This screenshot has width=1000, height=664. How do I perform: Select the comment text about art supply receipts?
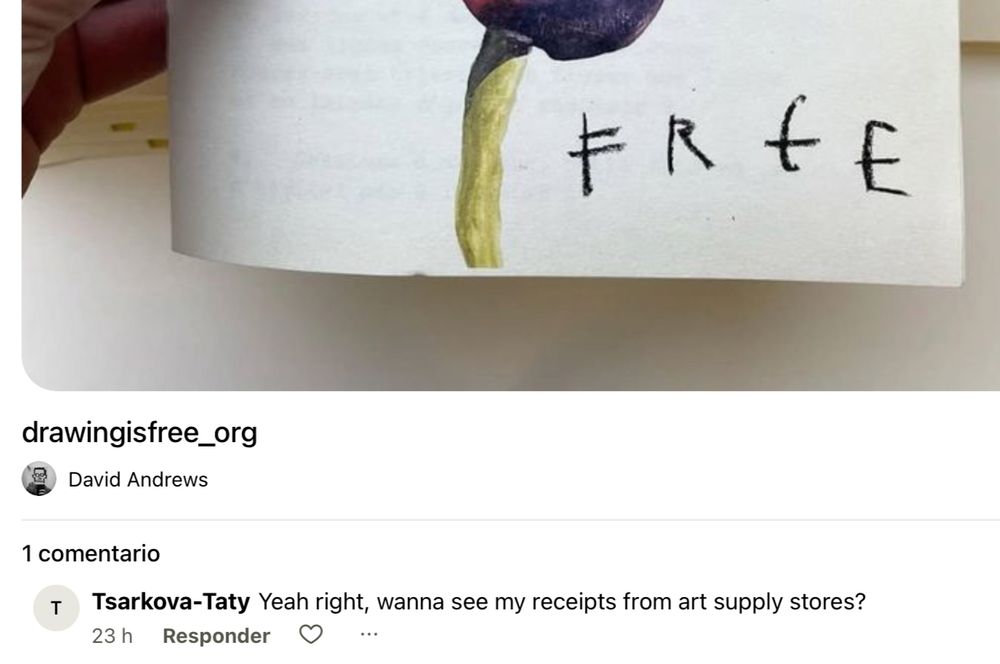pos(562,601)
